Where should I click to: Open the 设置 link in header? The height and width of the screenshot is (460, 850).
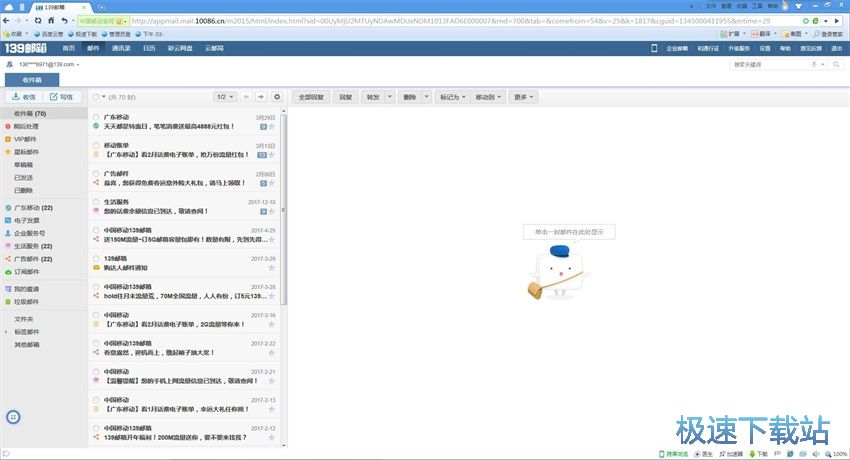coord(765,48)
